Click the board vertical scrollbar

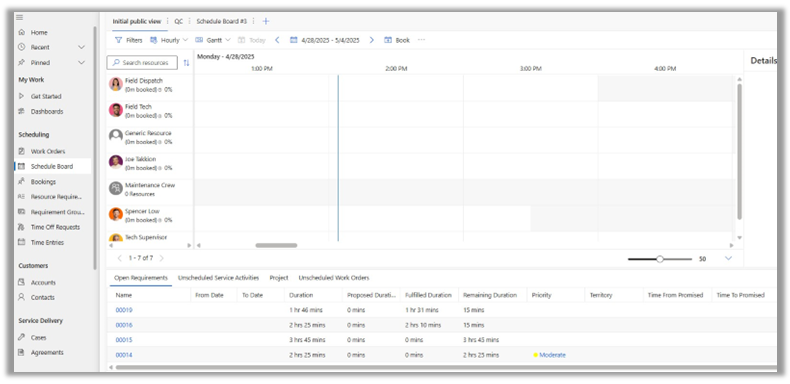coord(739,151)
